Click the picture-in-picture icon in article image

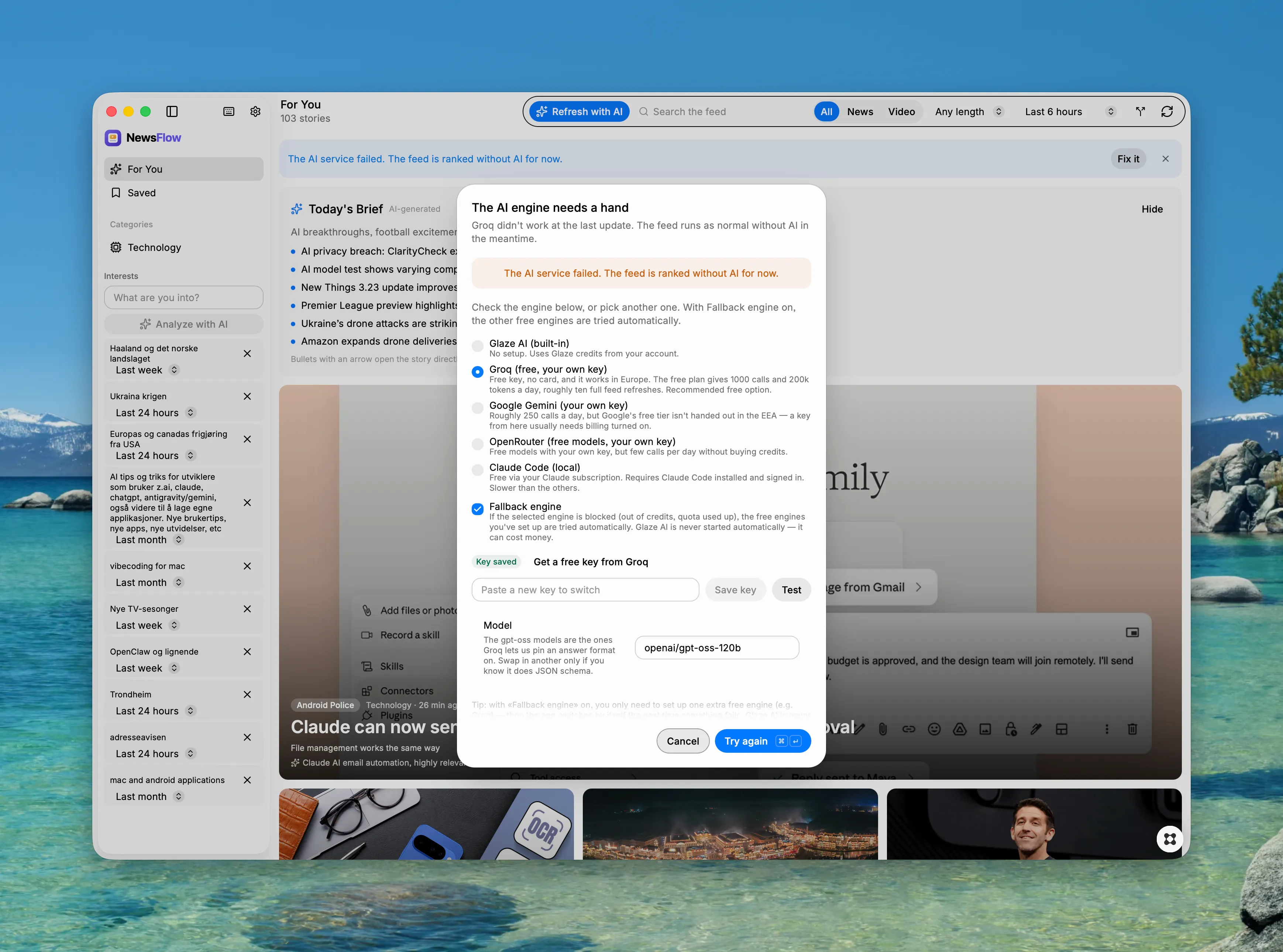(x=1132, y=633)
